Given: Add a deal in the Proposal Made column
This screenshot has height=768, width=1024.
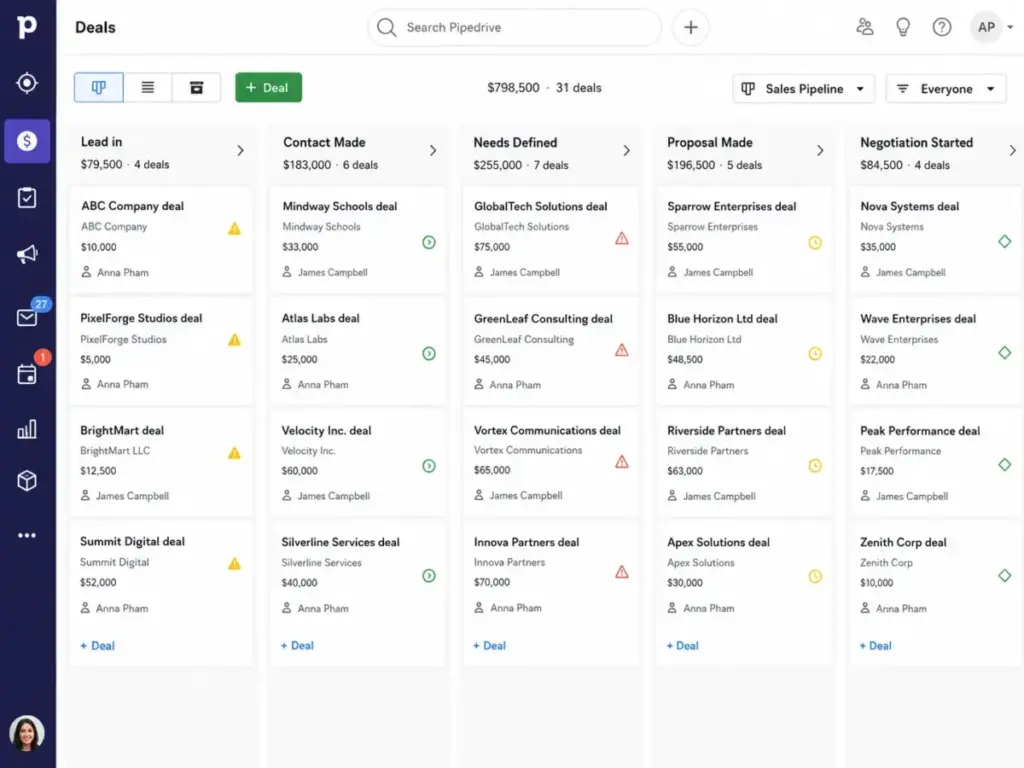Looking at the screenshot, I should click(682, 646).
